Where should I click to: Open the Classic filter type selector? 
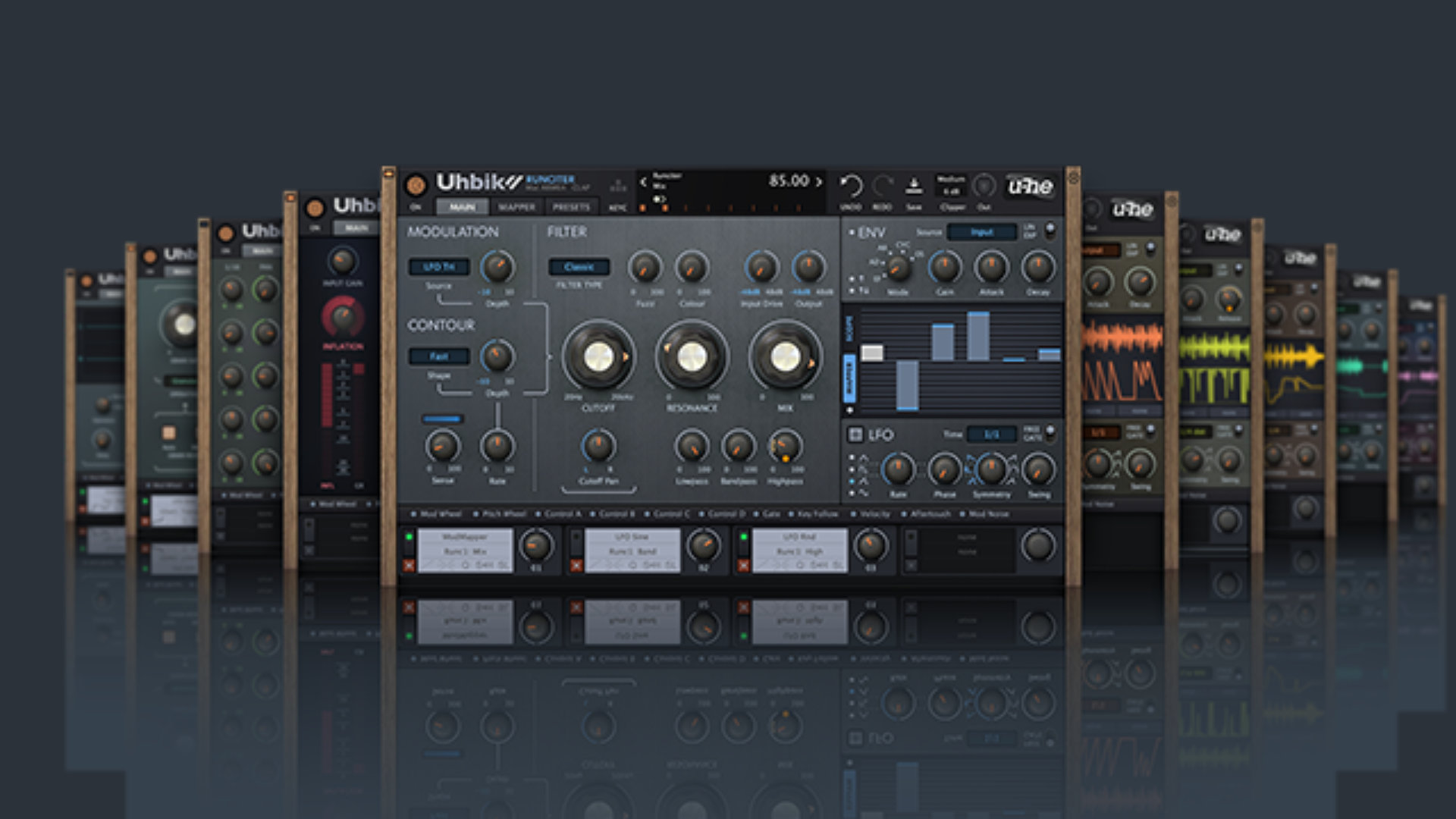point(579,267)
